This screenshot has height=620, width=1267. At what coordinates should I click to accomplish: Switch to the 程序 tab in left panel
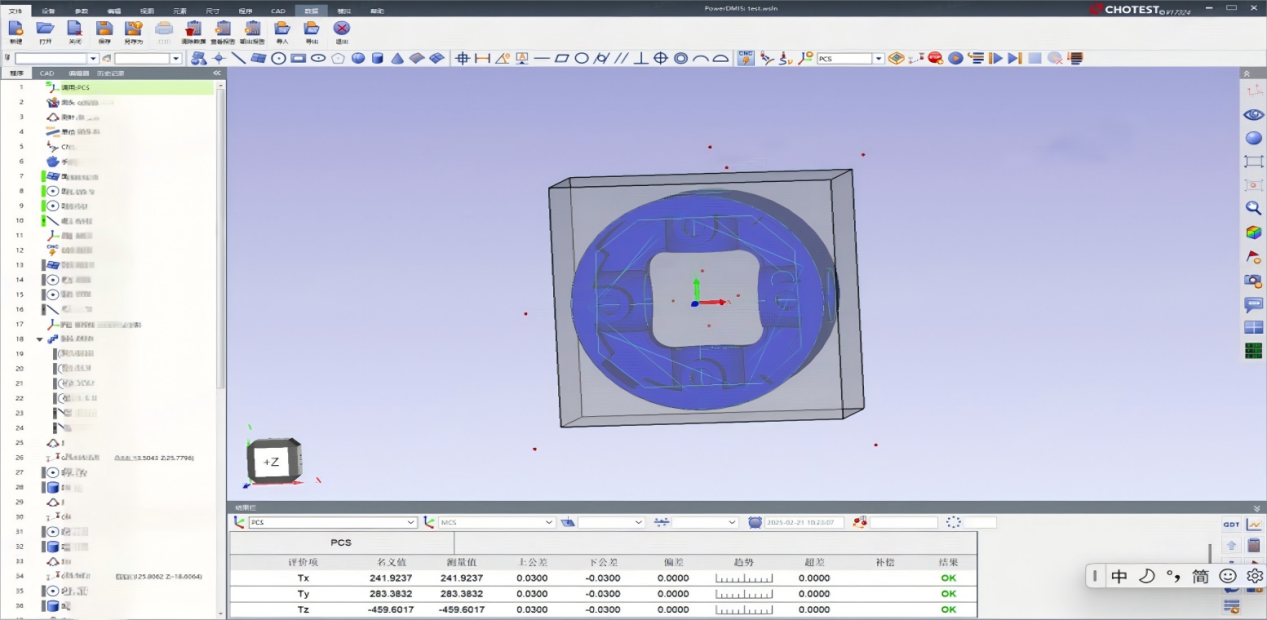coord(16,73)
